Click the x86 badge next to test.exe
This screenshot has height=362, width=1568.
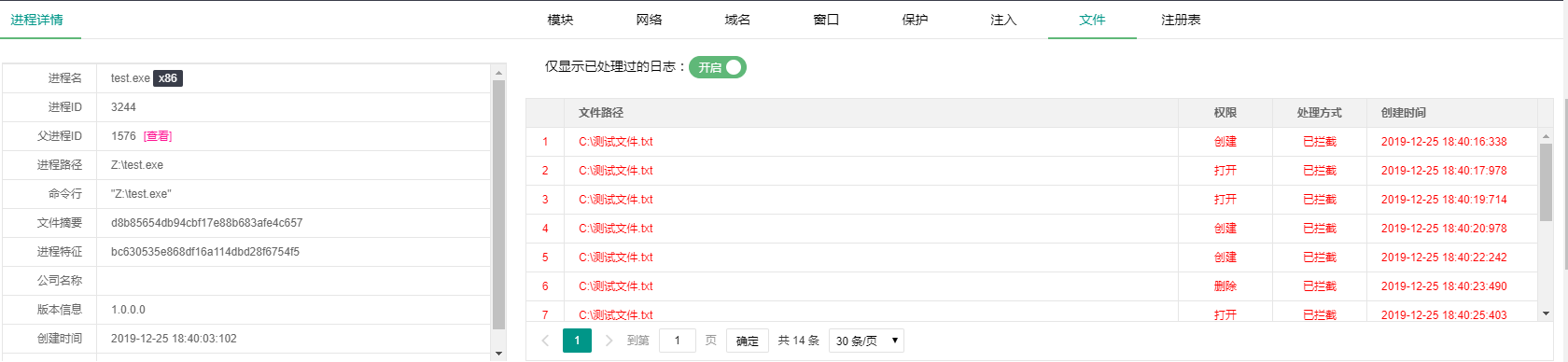click(168, 78)
